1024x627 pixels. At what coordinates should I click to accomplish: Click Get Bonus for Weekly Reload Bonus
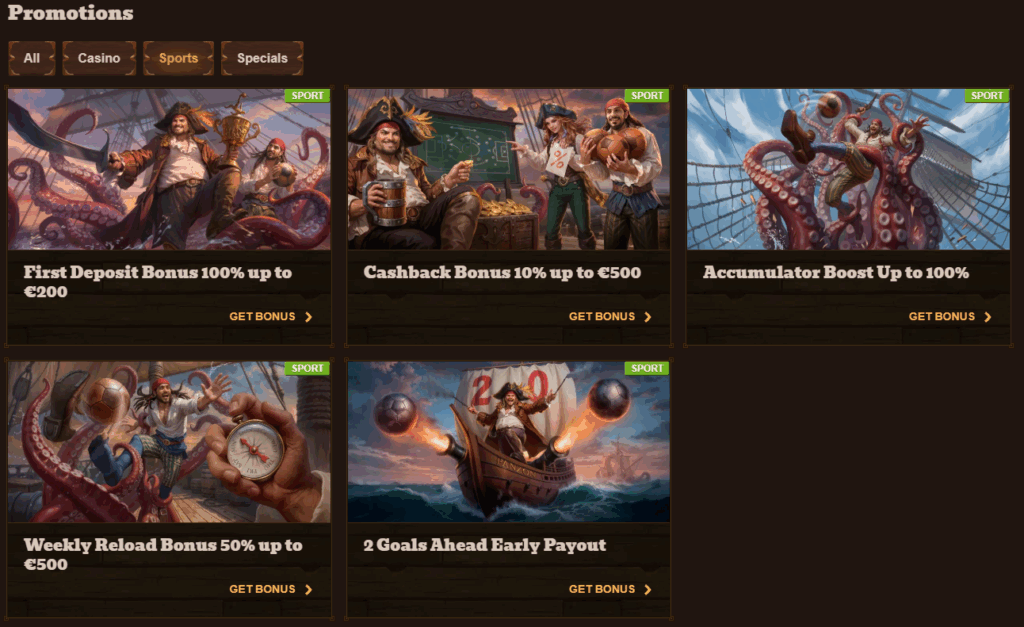coord(270,589)
